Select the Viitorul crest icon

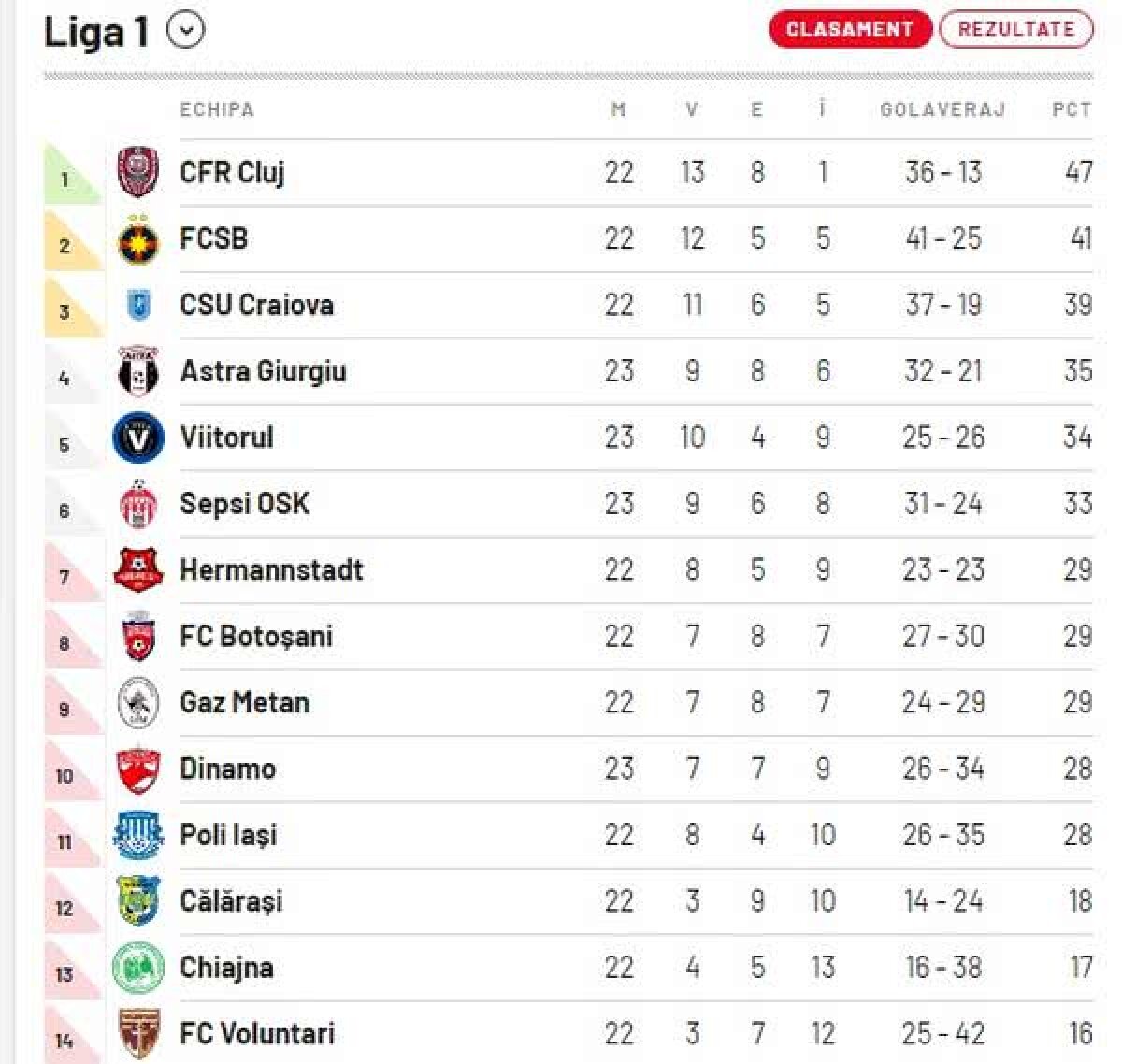pos(138,437)
